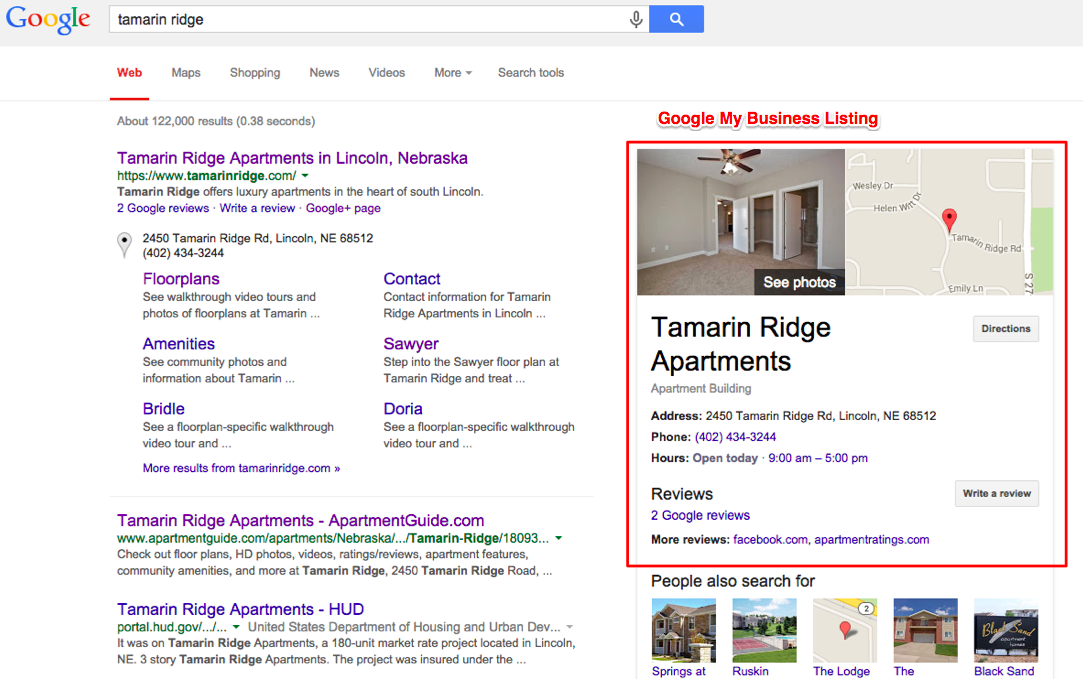Image resolution: width=1083 pixels, height=679 pixels.
Task: Click the Apartment Building category text
Action: 701,388
